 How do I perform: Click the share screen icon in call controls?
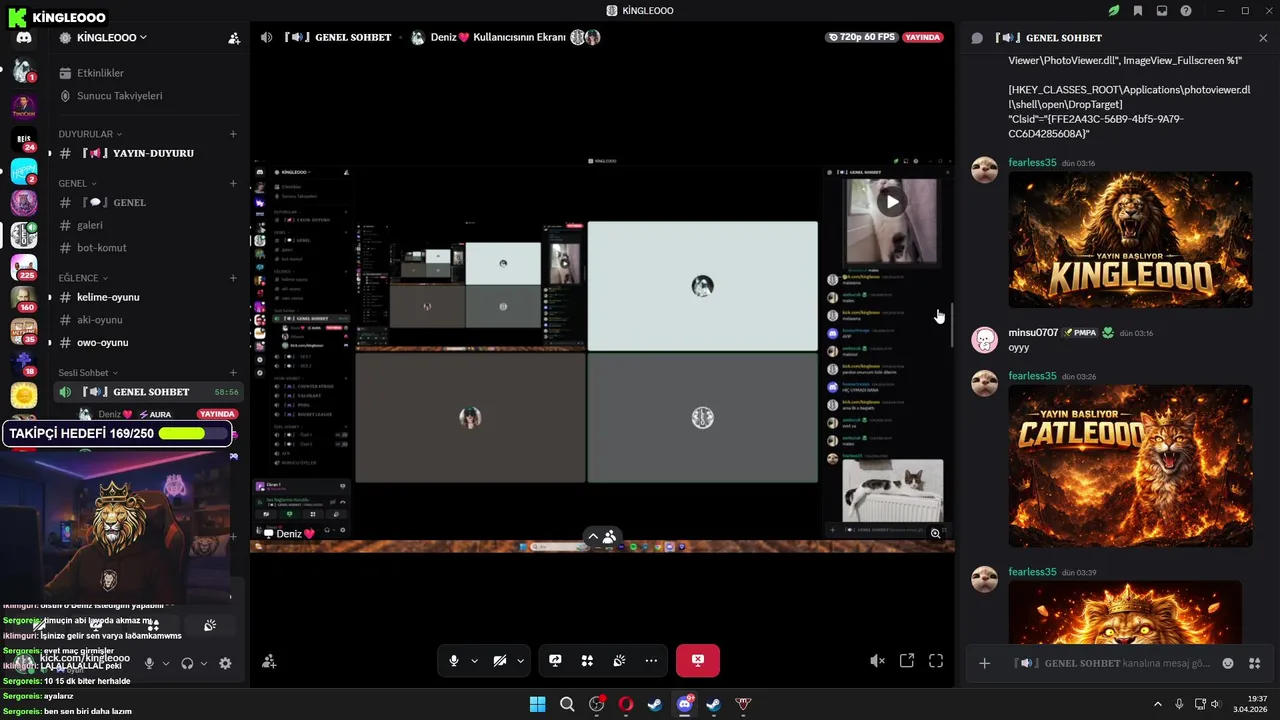click(x=555, y=661)
